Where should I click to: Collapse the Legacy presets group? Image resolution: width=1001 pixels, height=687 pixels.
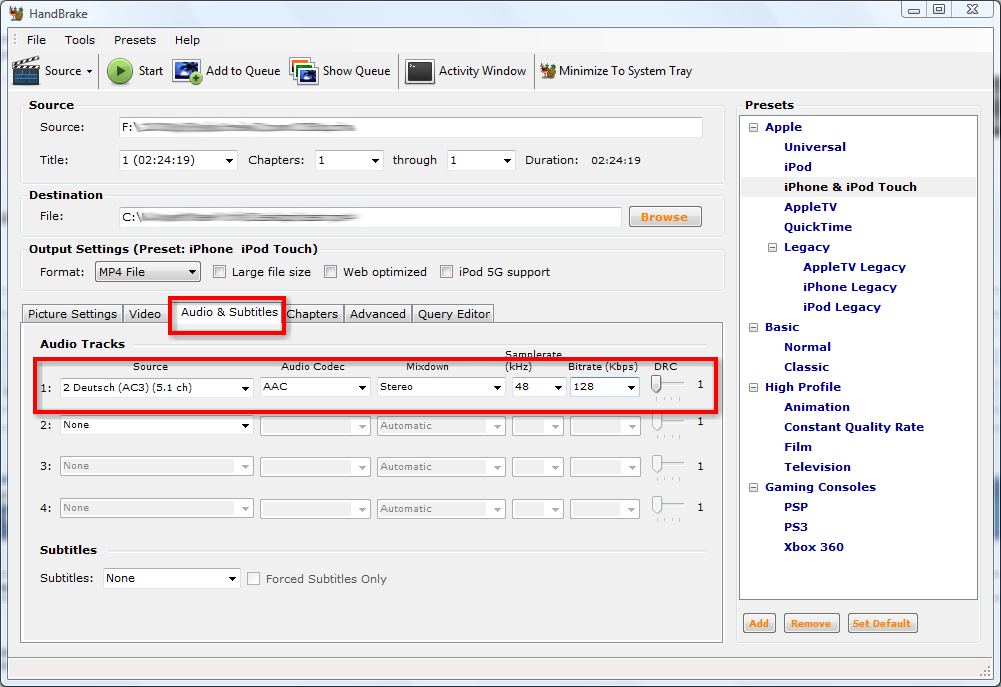click(772, 247)
